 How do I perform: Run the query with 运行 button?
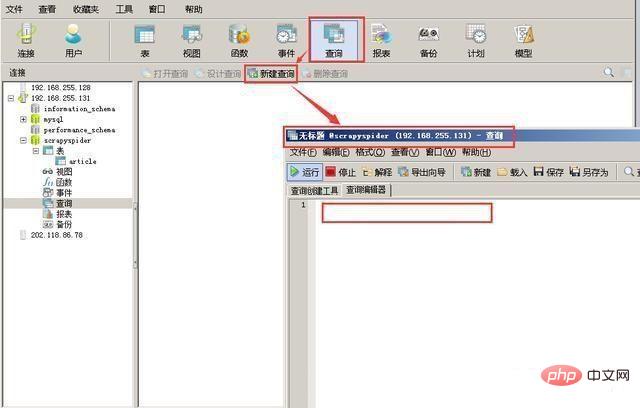coord(305,172)
